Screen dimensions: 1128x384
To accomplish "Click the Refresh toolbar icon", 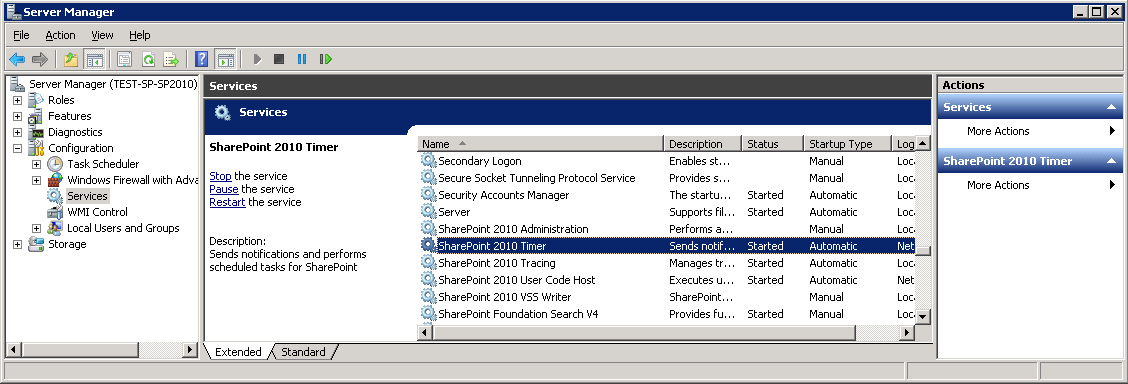I will pyautogui.click(x=148, y=59).
